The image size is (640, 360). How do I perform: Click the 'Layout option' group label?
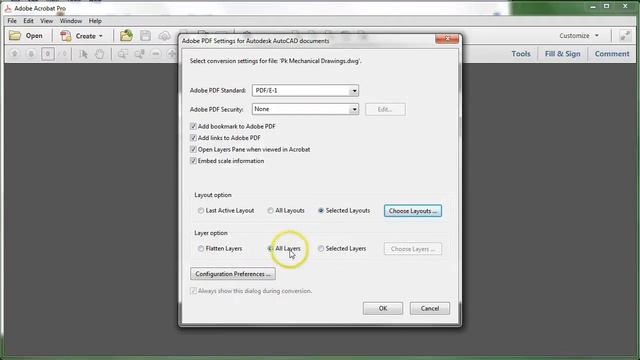point(213,195)
